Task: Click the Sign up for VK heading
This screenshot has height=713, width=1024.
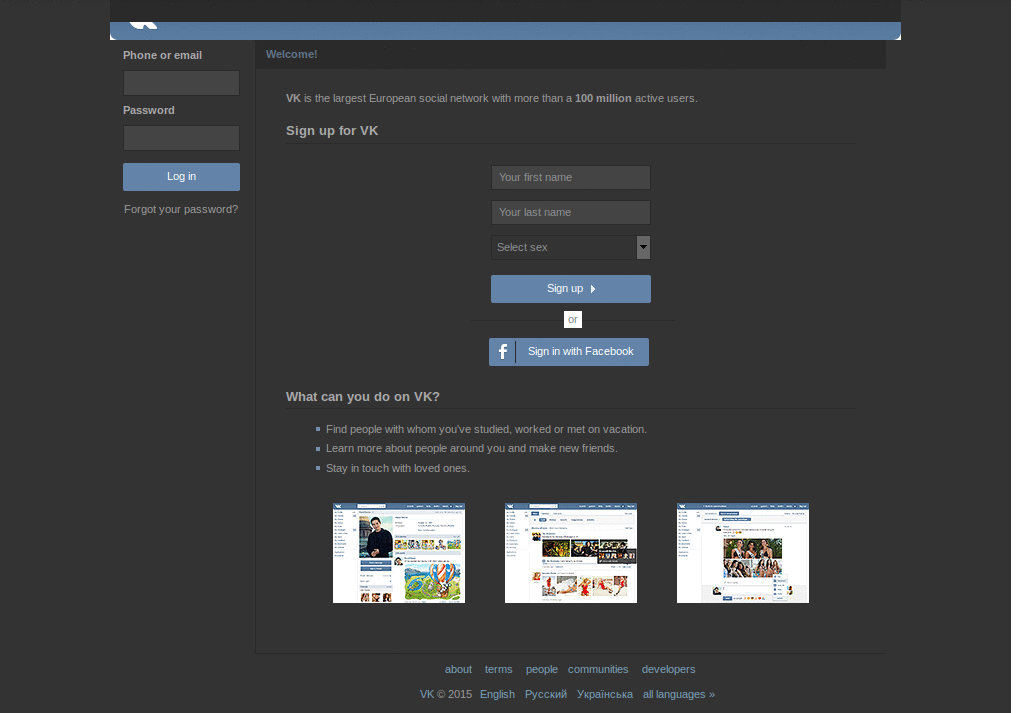Action: pos(332,131)
